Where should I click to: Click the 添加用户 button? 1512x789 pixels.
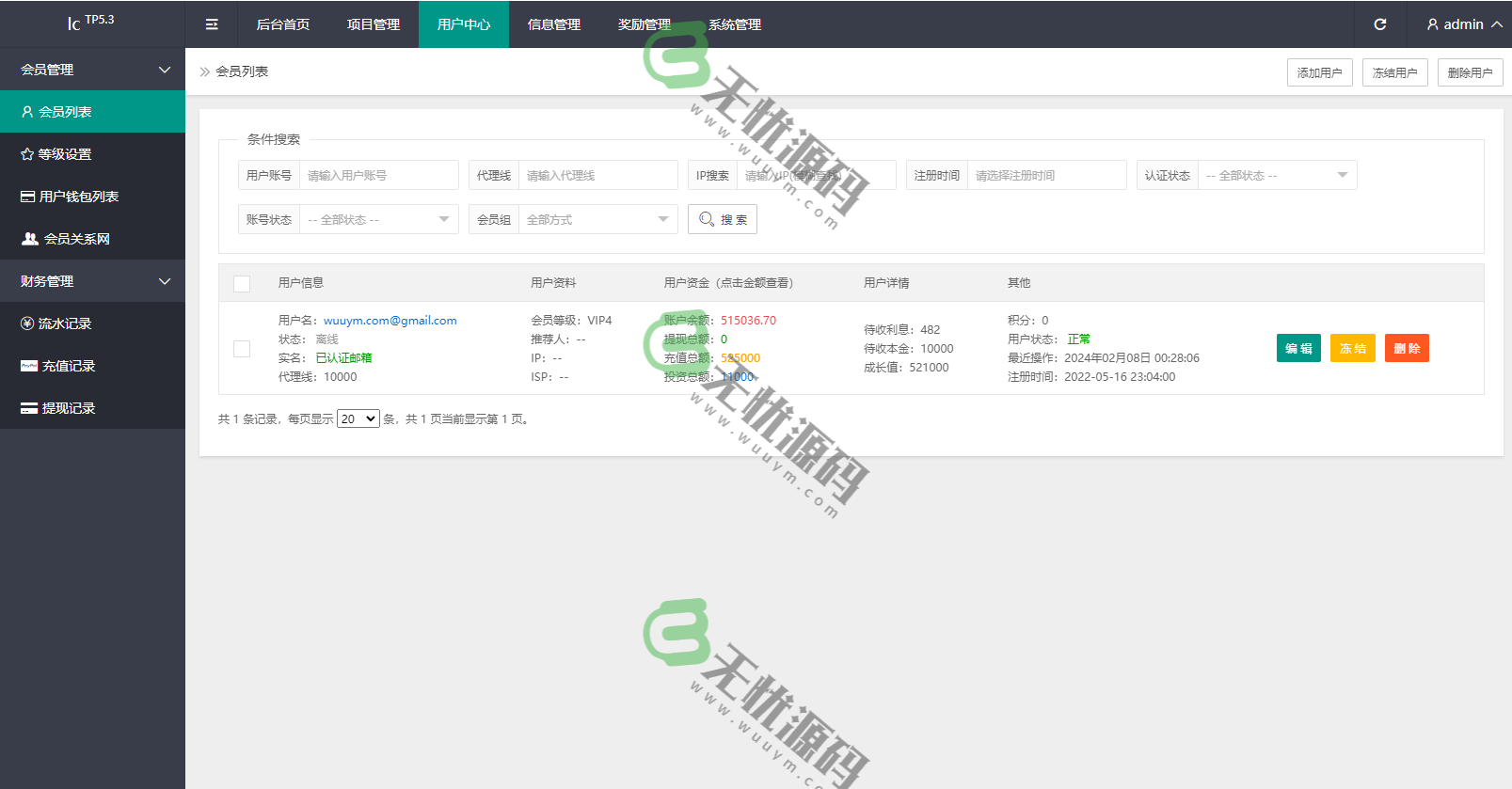[x=1319, y=72]
